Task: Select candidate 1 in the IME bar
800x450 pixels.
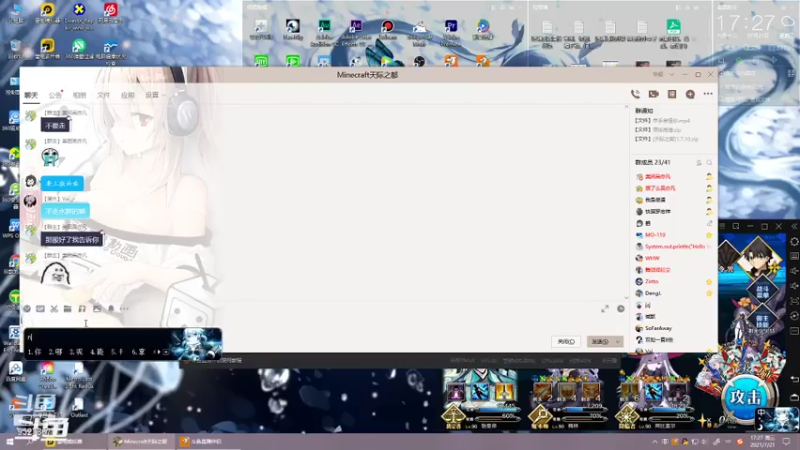Action: click(35, 352)
